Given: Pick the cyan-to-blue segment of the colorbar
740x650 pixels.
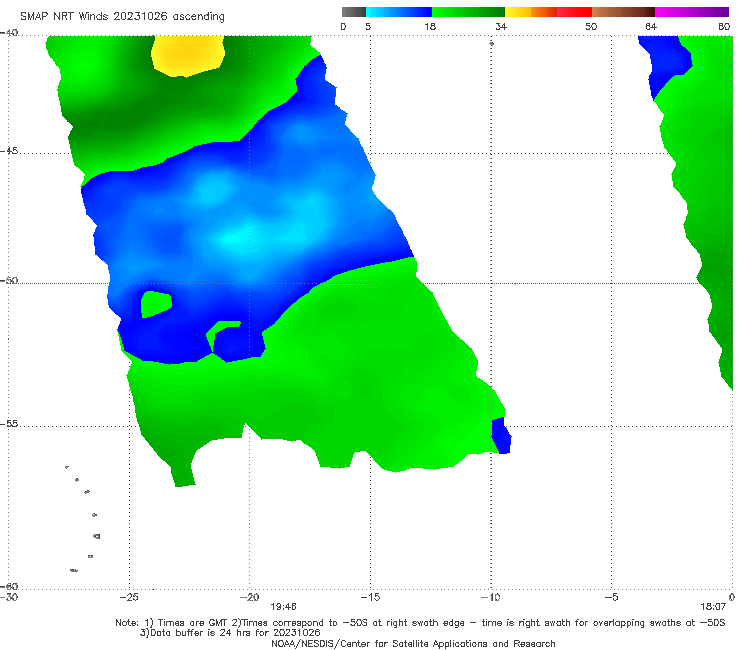Looking at the screenshot, I should coord(399,12).
